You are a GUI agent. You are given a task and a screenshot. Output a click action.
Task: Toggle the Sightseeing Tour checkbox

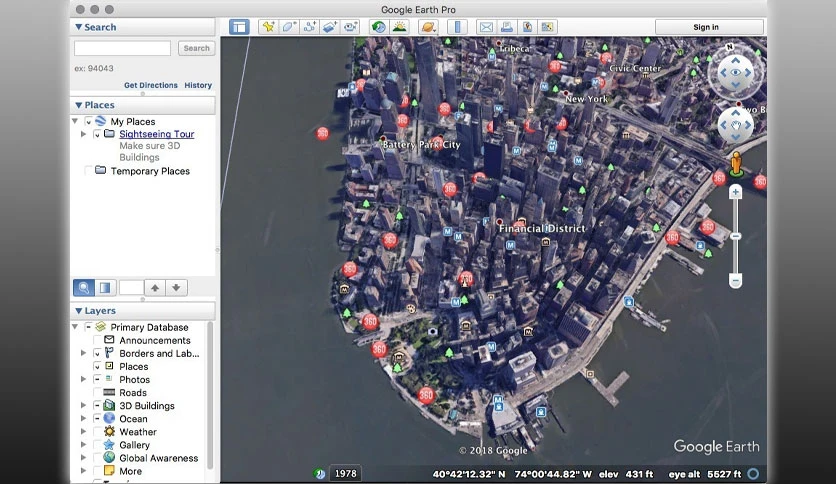click(97, 134)
